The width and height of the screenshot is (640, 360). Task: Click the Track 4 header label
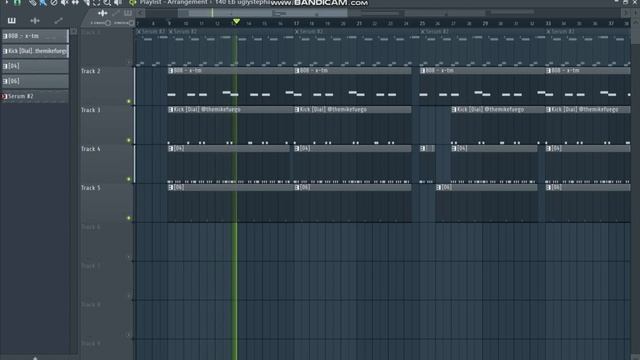point(90,149)
